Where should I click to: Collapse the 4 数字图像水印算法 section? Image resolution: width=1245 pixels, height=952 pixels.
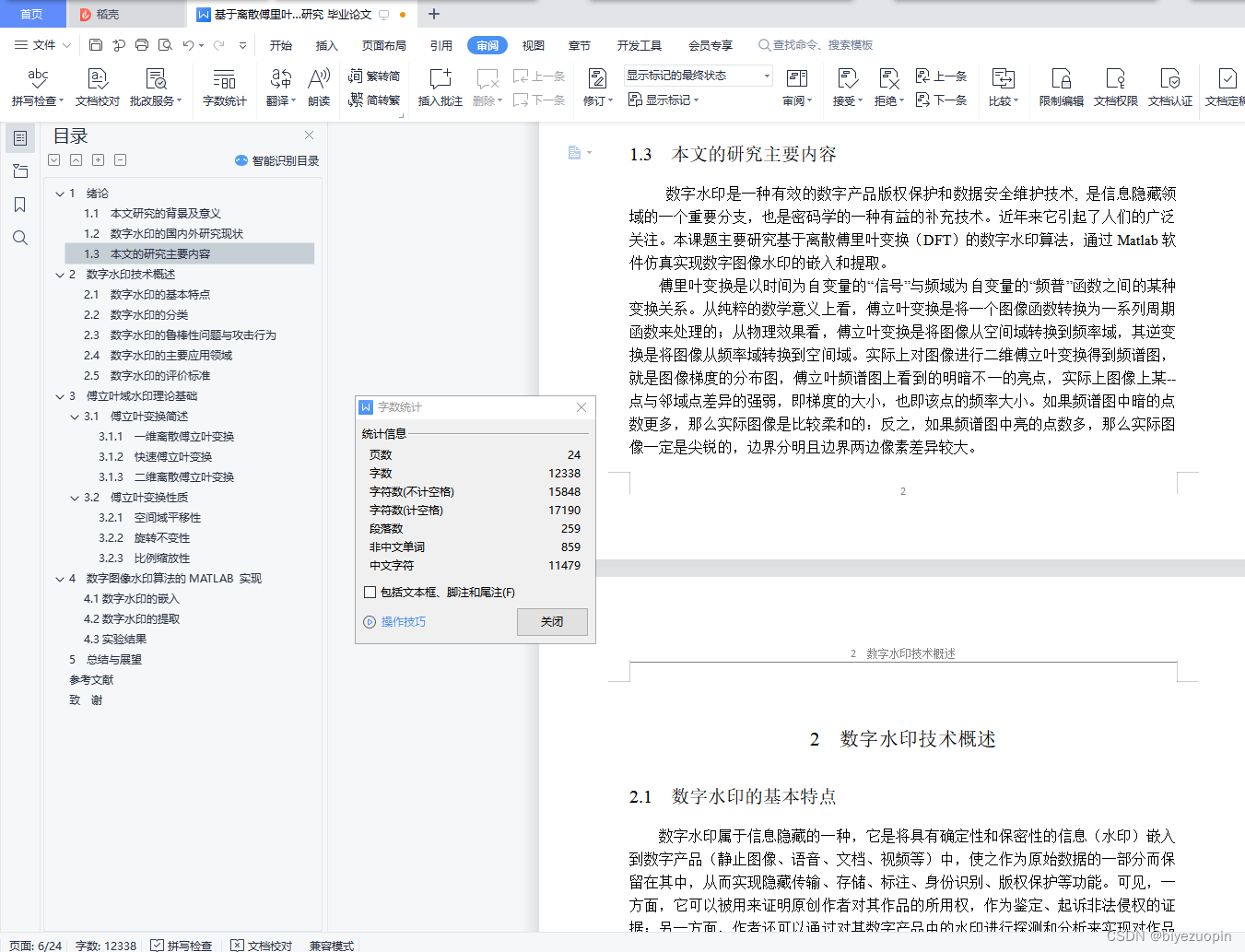pyautogui.click(x=60, y=579)
